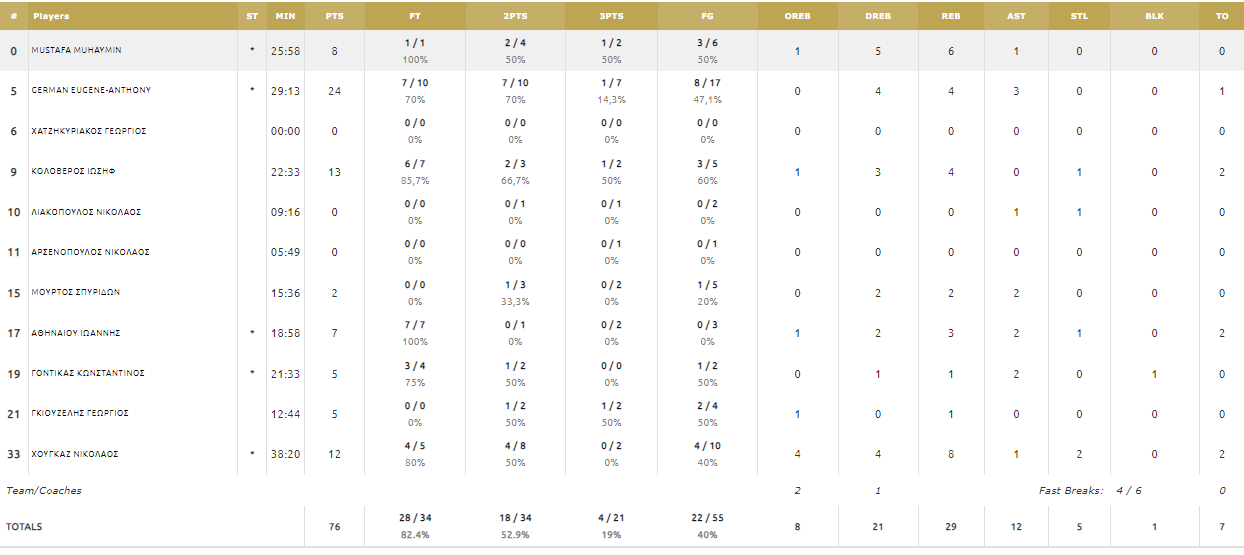Select player ΧΟΥΓΚΑΖ ΝΙΚΟΛΑΟΣ
Viewport: 1244px width, 555px height.
(75, 454)
